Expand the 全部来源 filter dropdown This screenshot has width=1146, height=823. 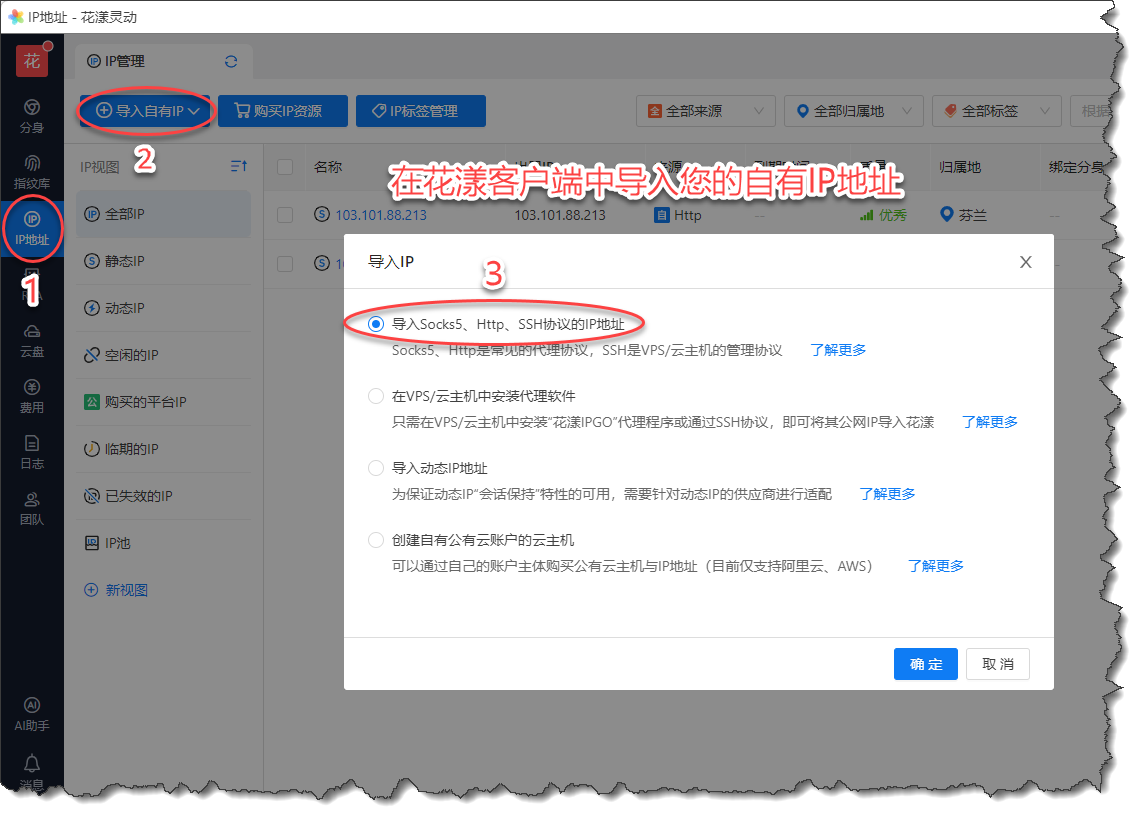tap(706, 111)
